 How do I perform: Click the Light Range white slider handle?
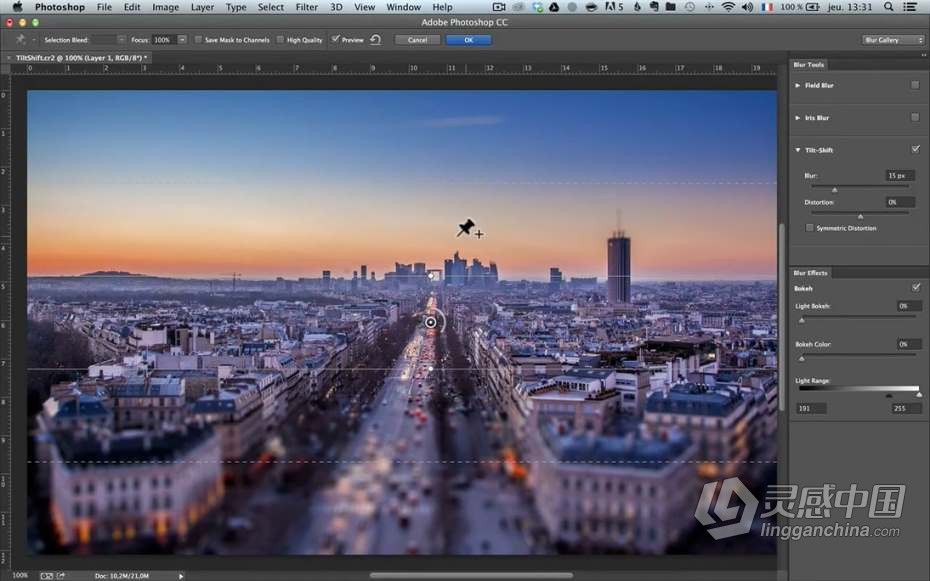click(x=919, y=395)
